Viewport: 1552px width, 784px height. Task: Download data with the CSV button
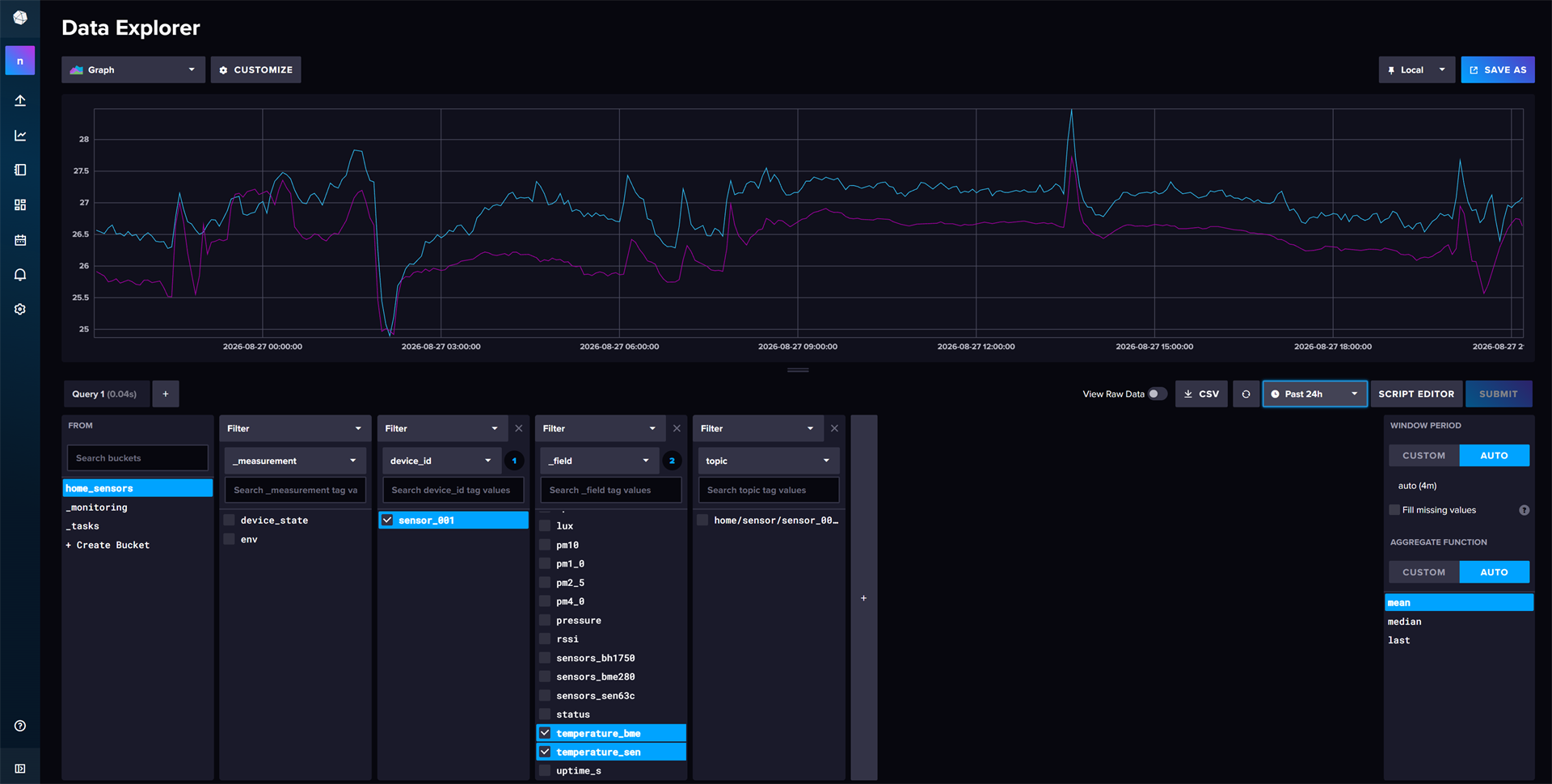tap(1201, 394)
